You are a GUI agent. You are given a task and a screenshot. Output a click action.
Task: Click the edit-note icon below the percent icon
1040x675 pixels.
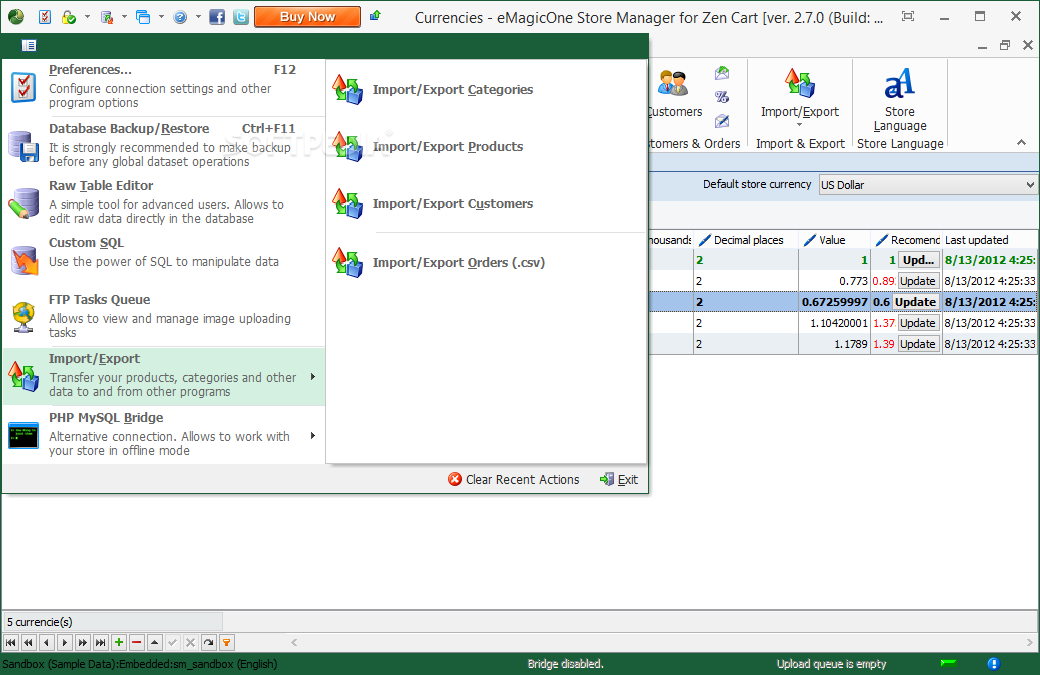coord(722,121)
